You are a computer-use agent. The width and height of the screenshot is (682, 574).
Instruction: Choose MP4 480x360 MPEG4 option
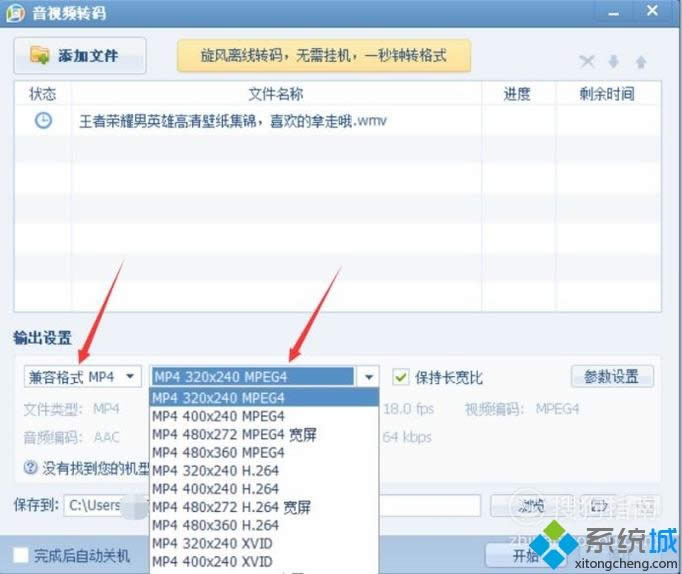click(264, 452)
